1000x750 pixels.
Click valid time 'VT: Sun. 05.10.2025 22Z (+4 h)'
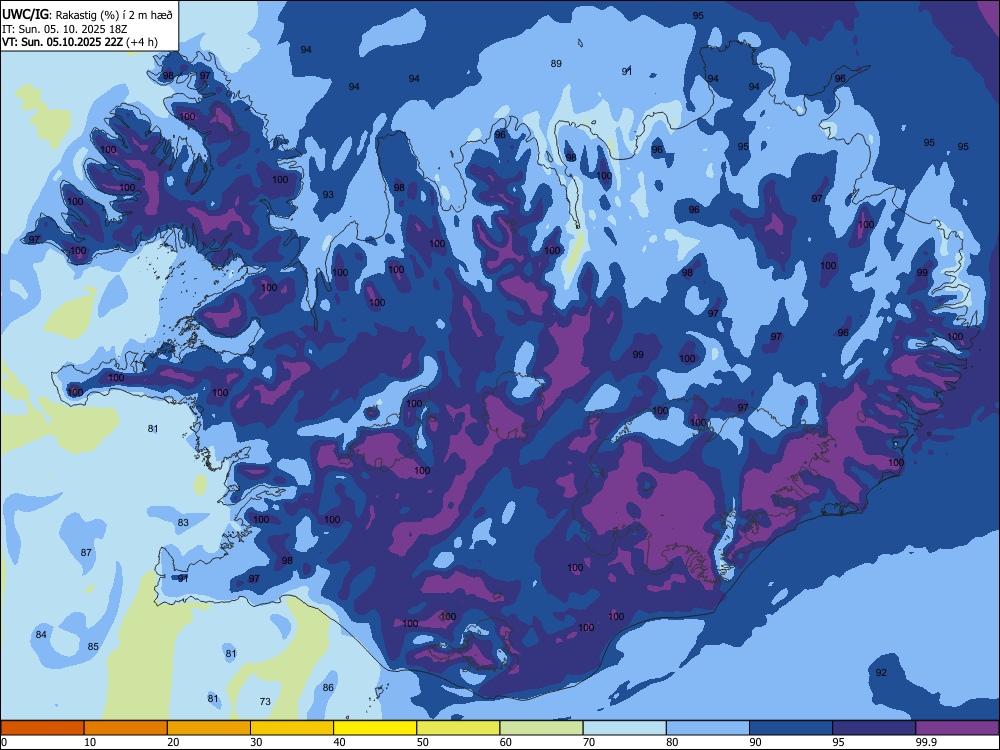coord(80,42)
